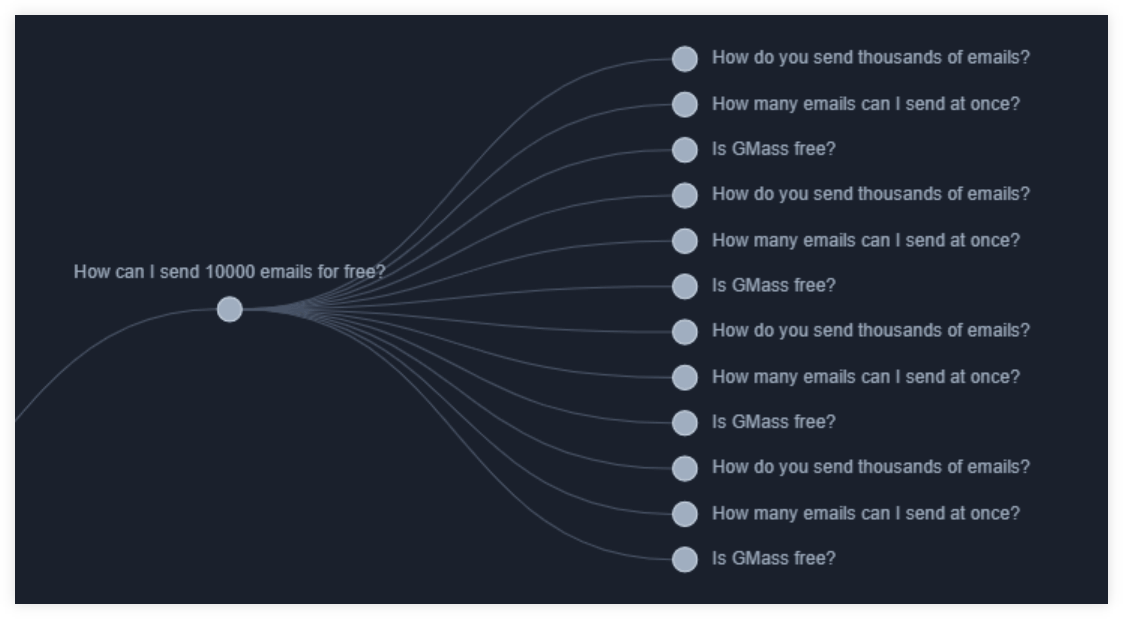The height and width of the screenshot is (619, 1123).
Task: Select the bottommost "Is GMass free?" node circle
Action: [685, 559]
